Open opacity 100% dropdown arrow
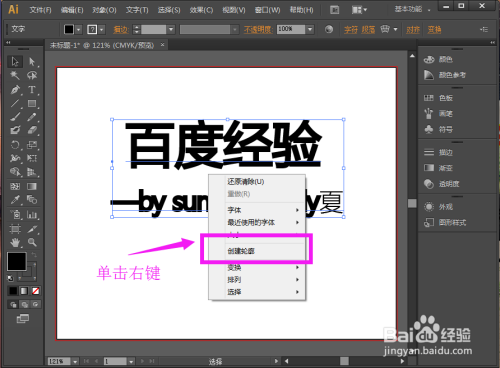Image resolution: width=500 pixels, height=368 pixels. [310, 30]
